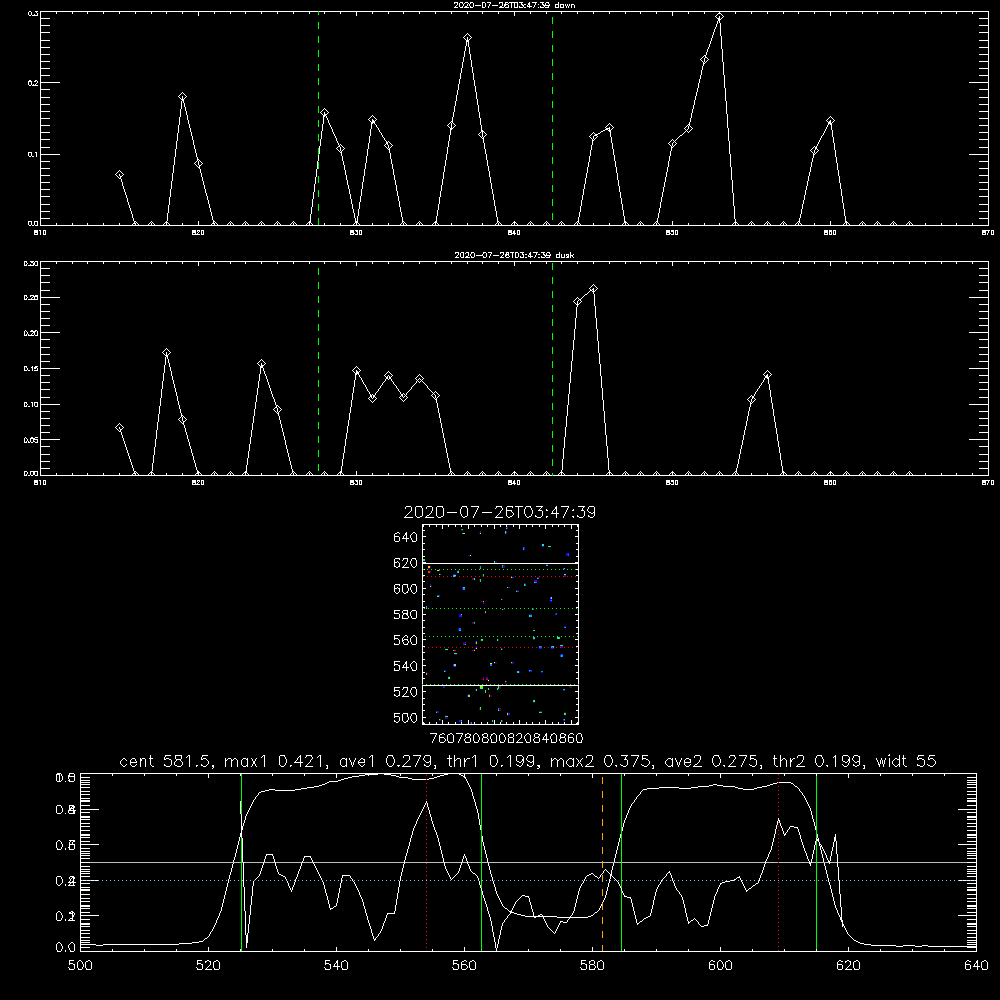1000x1000 pixels.
Task: Select the green vertical line near 563 in bottom plot
Action: pos(482,861)
